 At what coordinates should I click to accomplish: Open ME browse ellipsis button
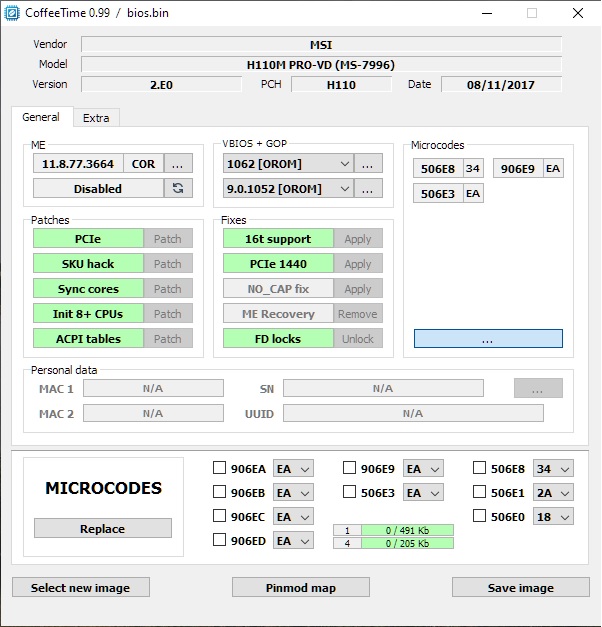click(178, 164)
